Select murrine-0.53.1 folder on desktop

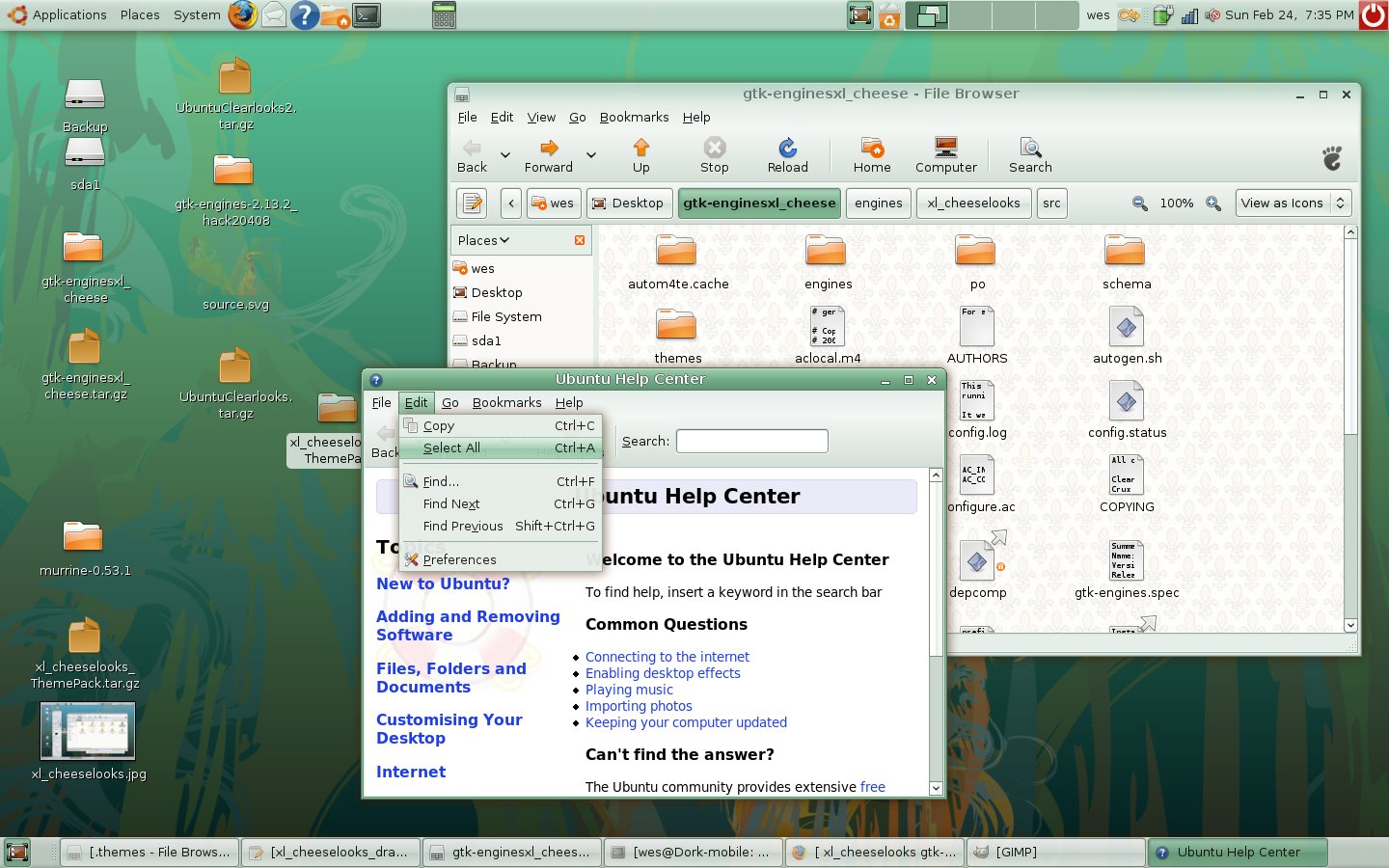click(85, 548)
